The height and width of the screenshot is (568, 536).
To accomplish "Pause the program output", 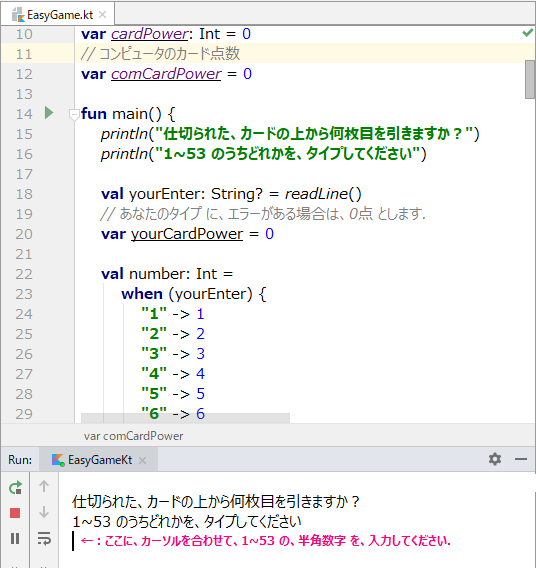I will [x=15, y=539].
